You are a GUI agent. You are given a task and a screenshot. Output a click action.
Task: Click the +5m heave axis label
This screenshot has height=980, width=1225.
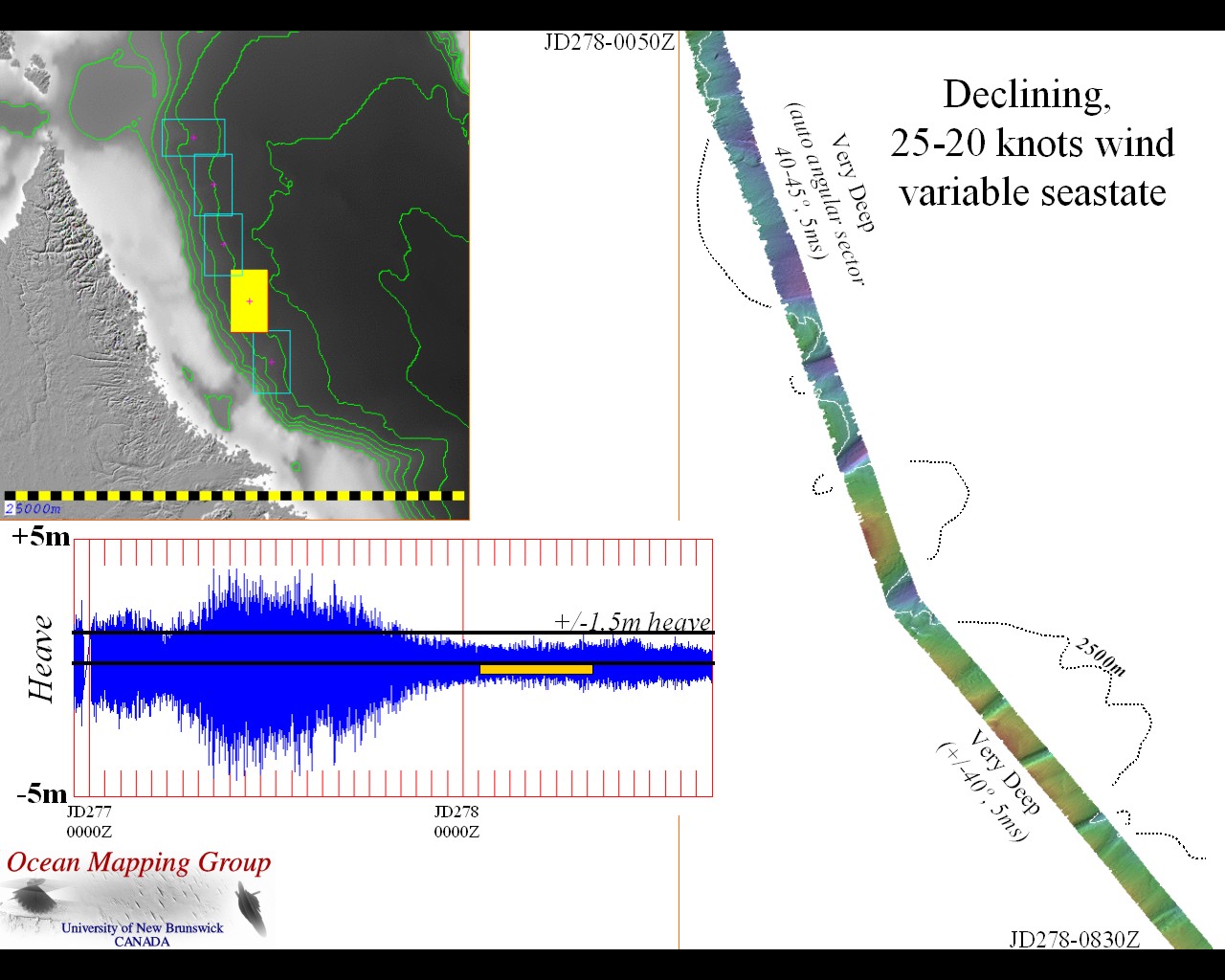pos(41,537)
